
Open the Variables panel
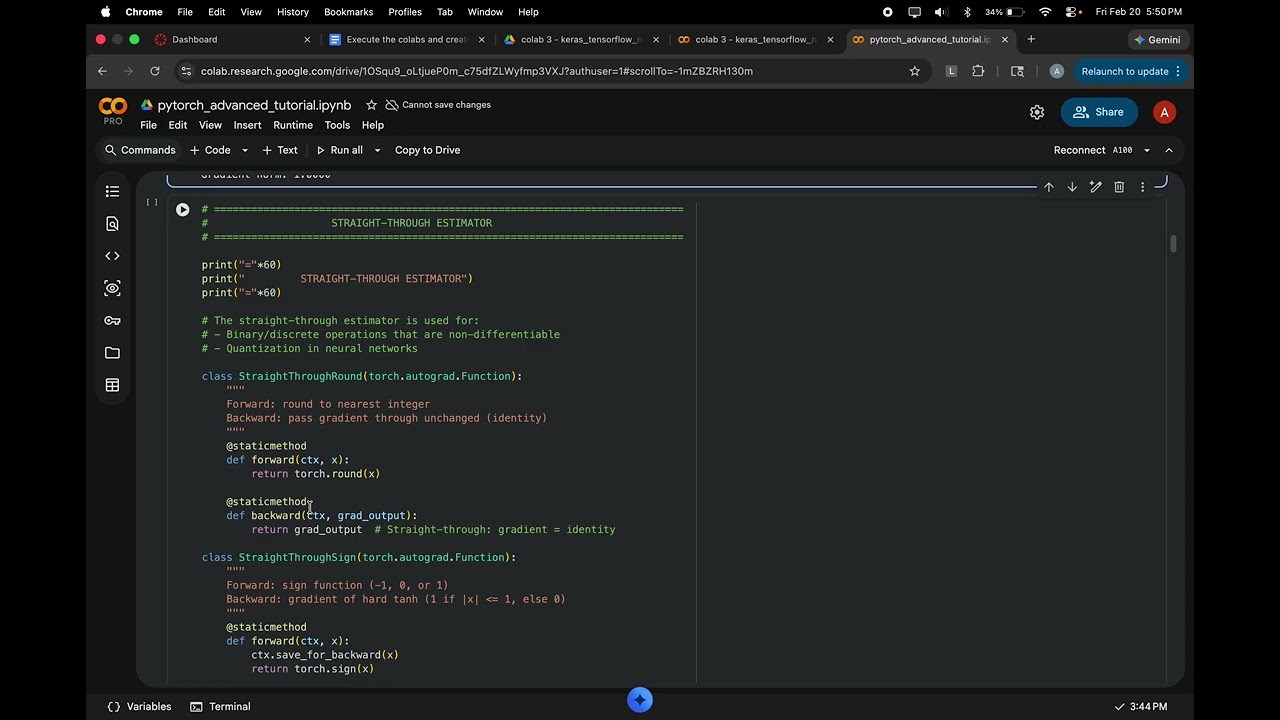point(139,706)
